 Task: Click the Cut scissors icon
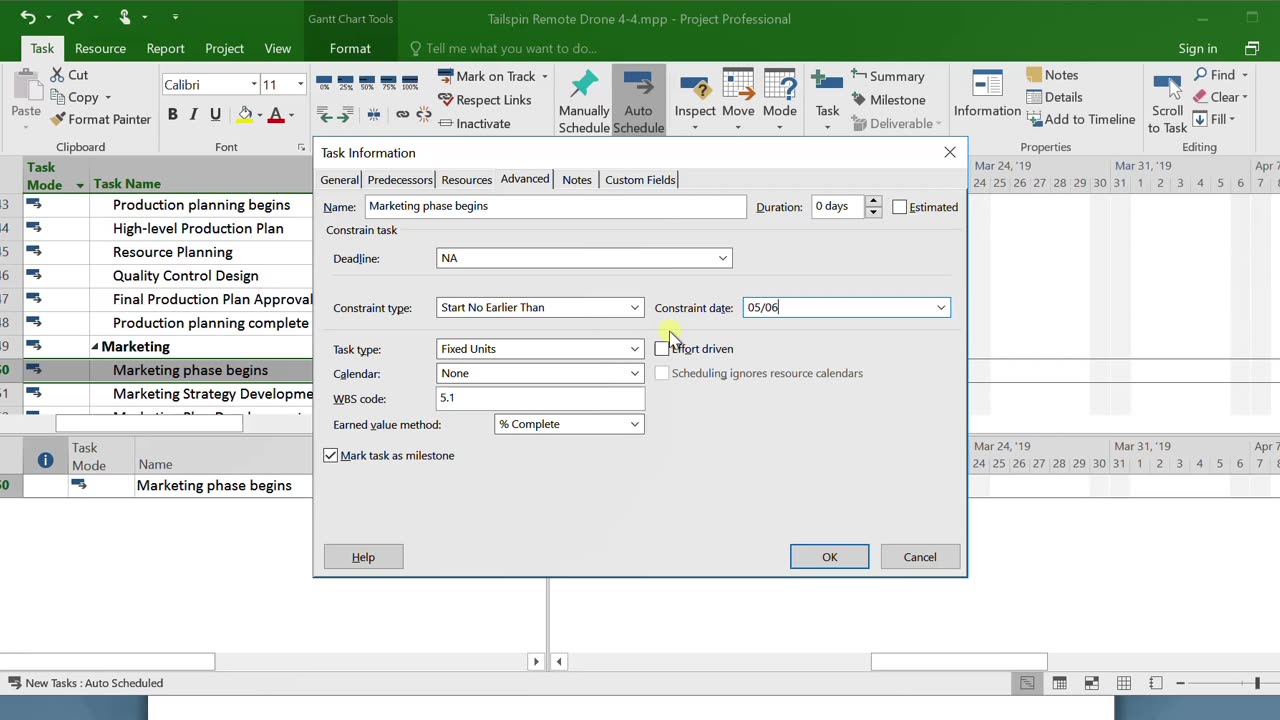click(x=58, y=75)
